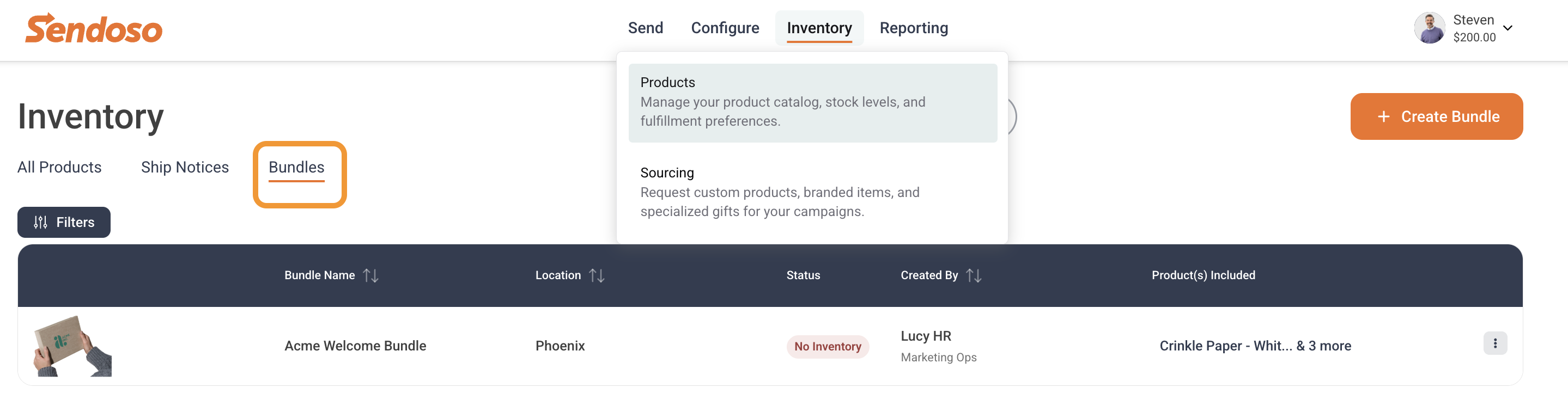This screenshot has width=1568, height=394.
Task: Click the Phoenix location cell
Action: point(560,346)
